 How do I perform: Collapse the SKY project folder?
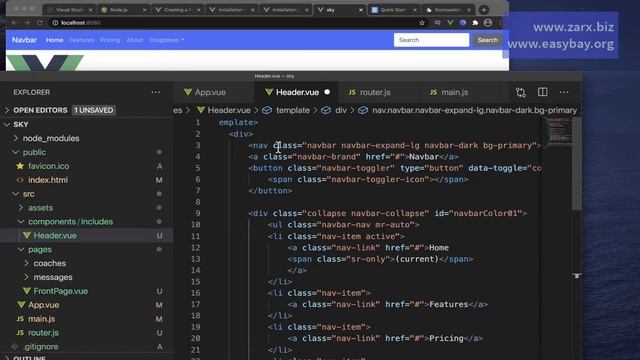(7, 124)
